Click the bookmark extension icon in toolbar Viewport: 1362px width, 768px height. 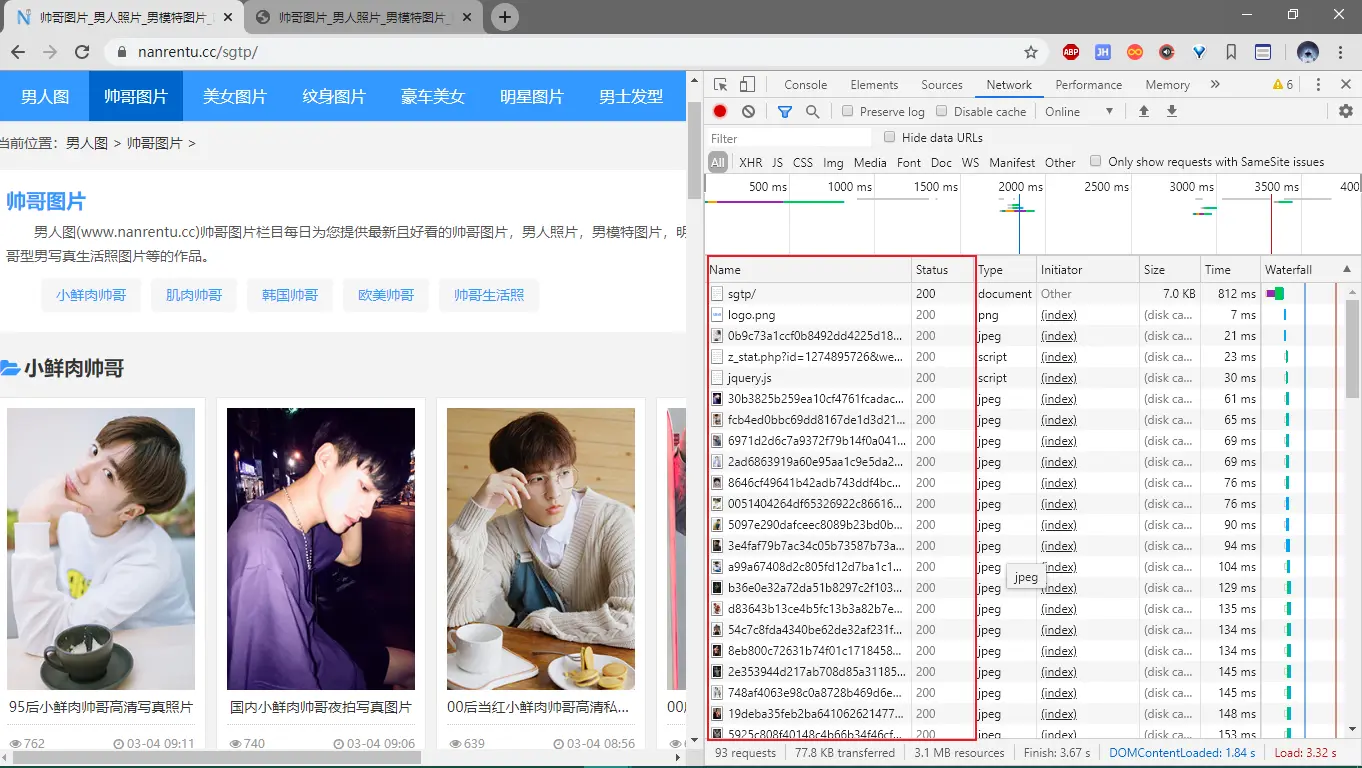(1231, 52)
